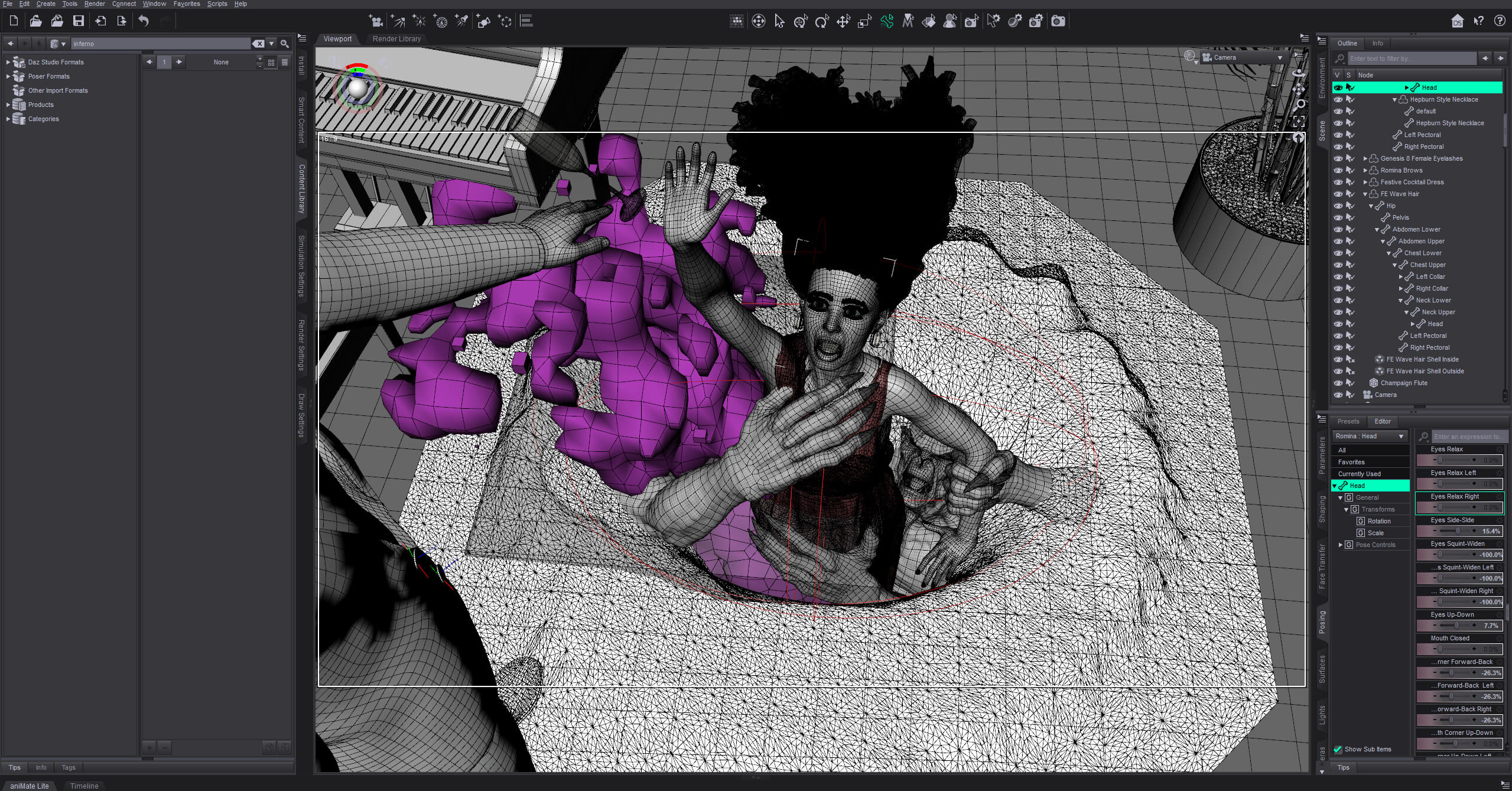This screenshot has width=1512, height=791.
Task: Create a new camera with toolbar icon
Action: click(x=376, y=21)
